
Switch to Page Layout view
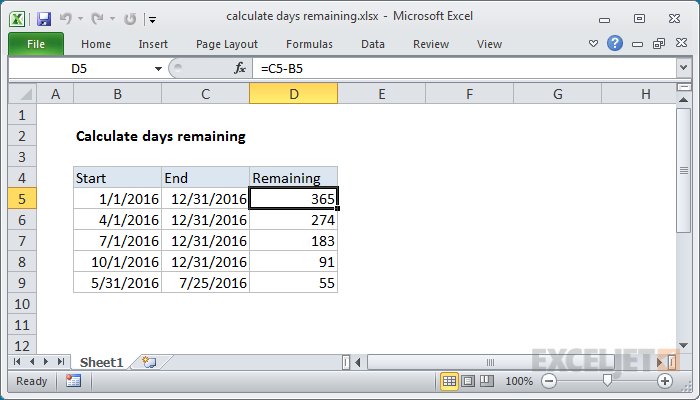click(x=468, y=381)
